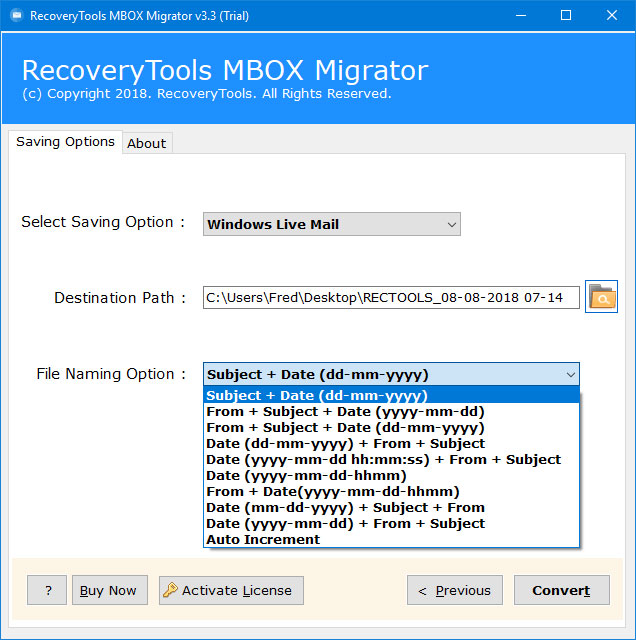
Task: Choose "Subject + Date (dd-mm-yyyy)" in the list
Action: coord(391,395)
